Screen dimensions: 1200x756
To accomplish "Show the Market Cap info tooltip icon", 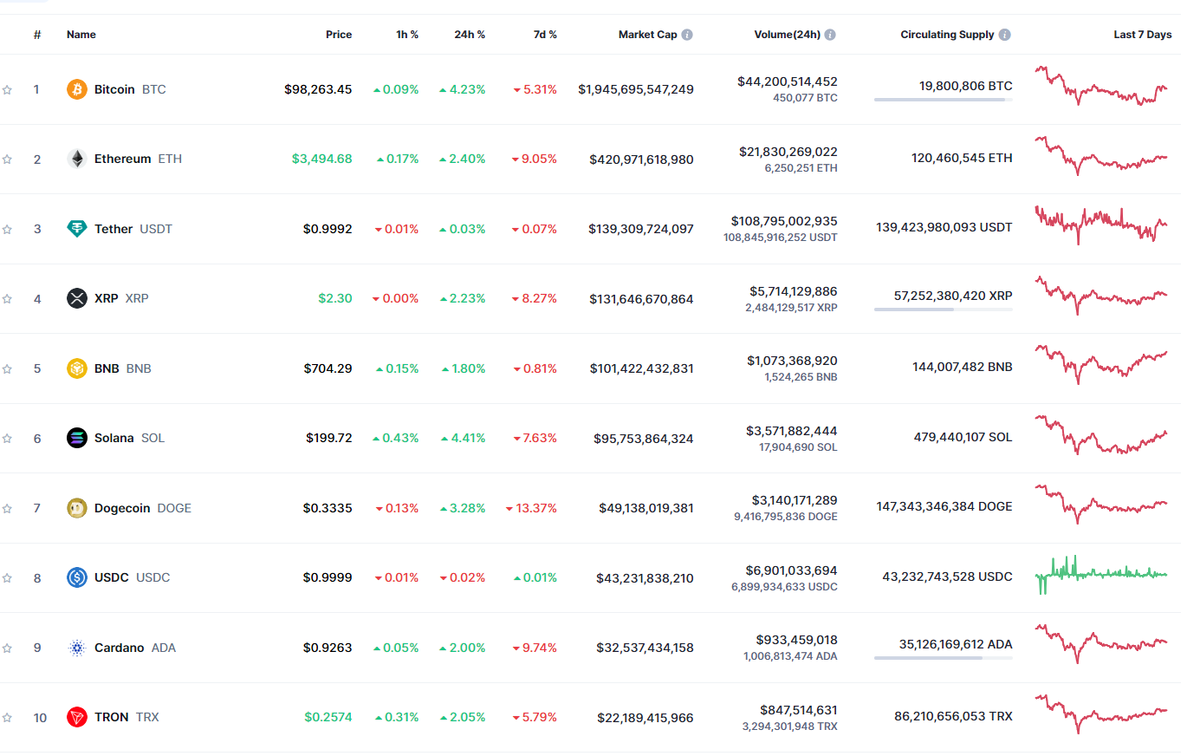I will [687, 34].
